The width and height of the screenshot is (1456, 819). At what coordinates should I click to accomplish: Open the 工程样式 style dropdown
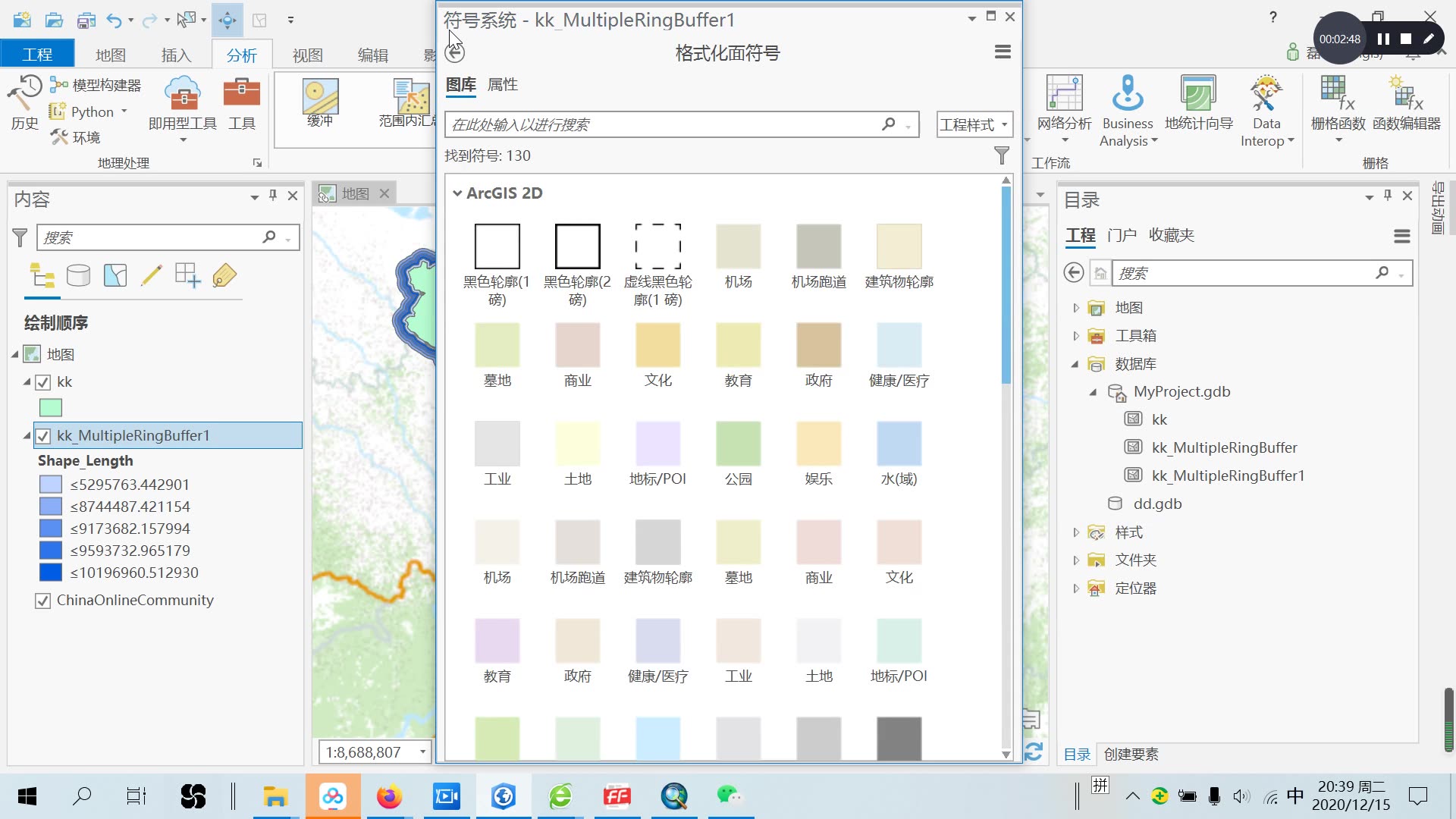point(974,124)
